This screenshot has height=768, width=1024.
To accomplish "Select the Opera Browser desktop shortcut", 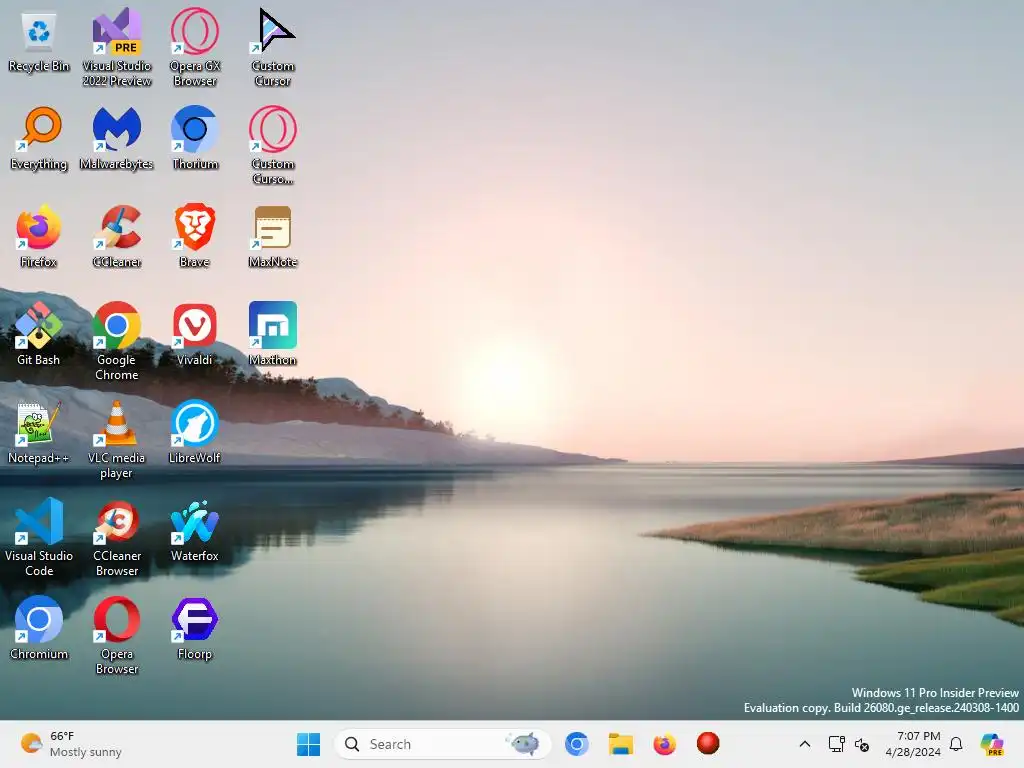I will coord(117,635).
